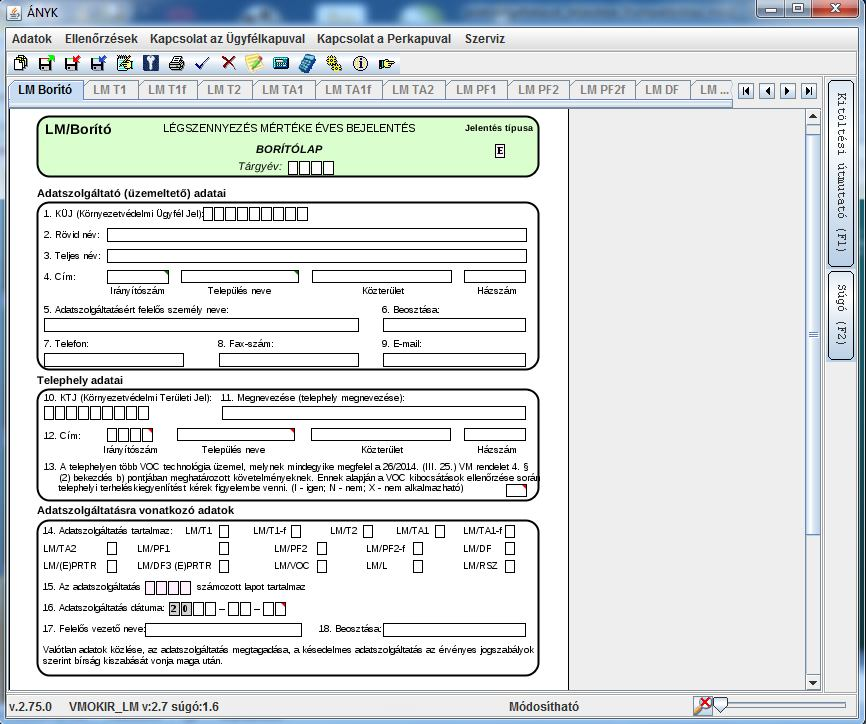Open Kapcsolat az Ügyfélkapuval menu
Viewport: 866px width, 724px height.
[228, 39]
